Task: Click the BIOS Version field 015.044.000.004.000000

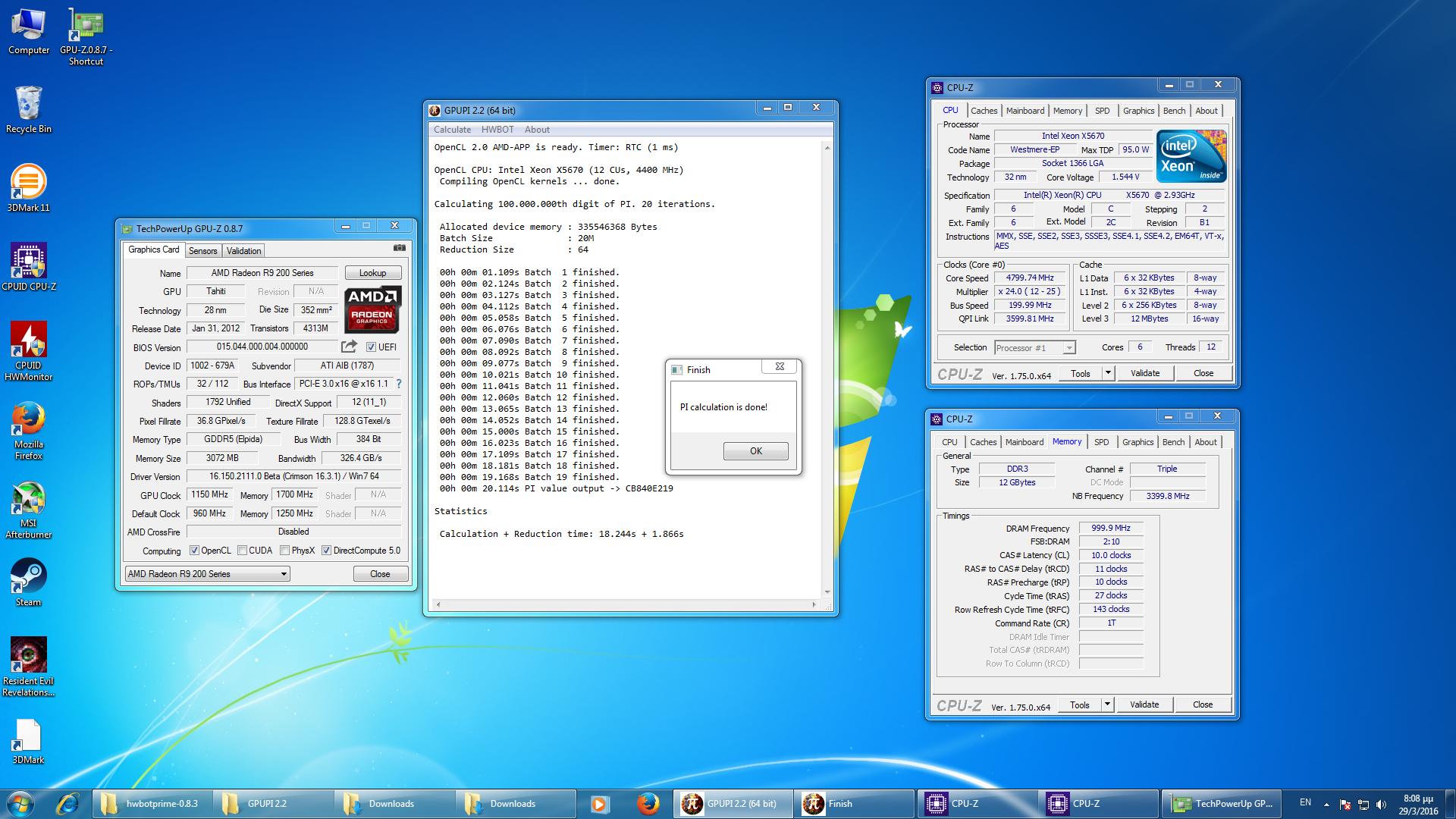Action: pos(262,347)
